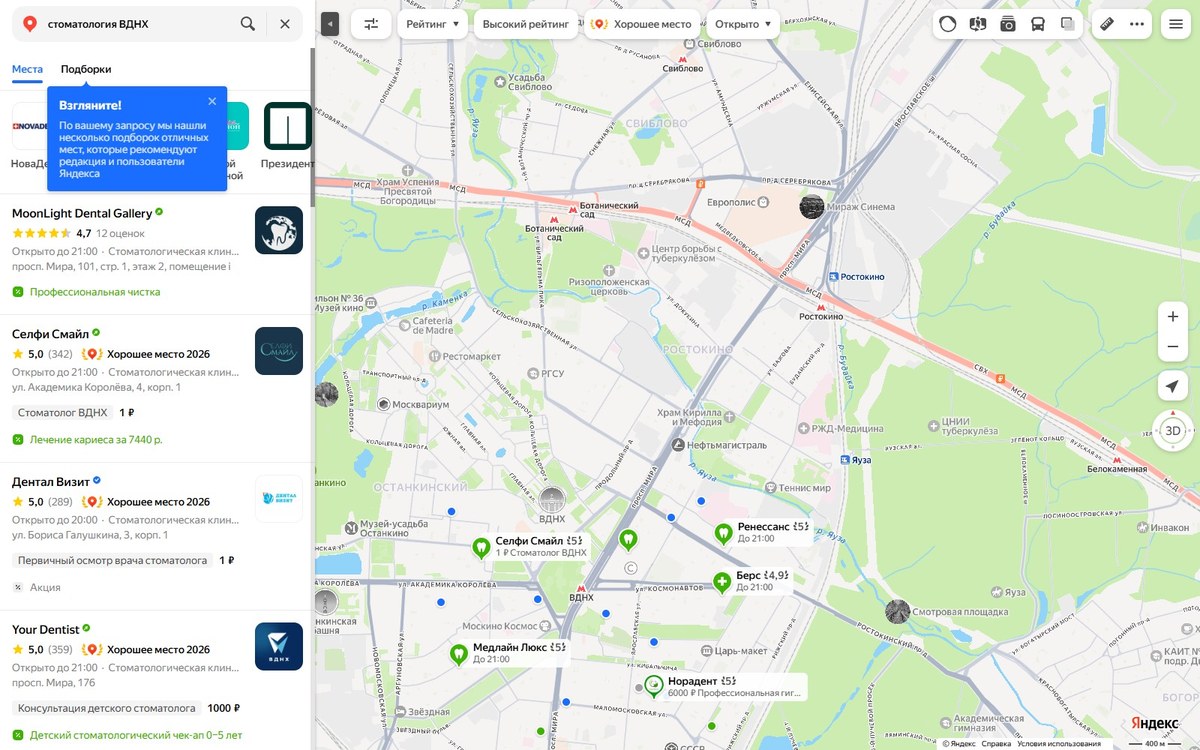The image size is (1200, 750).
Task: Click the ВДНХ landmark arch icon
Action: 553,499
